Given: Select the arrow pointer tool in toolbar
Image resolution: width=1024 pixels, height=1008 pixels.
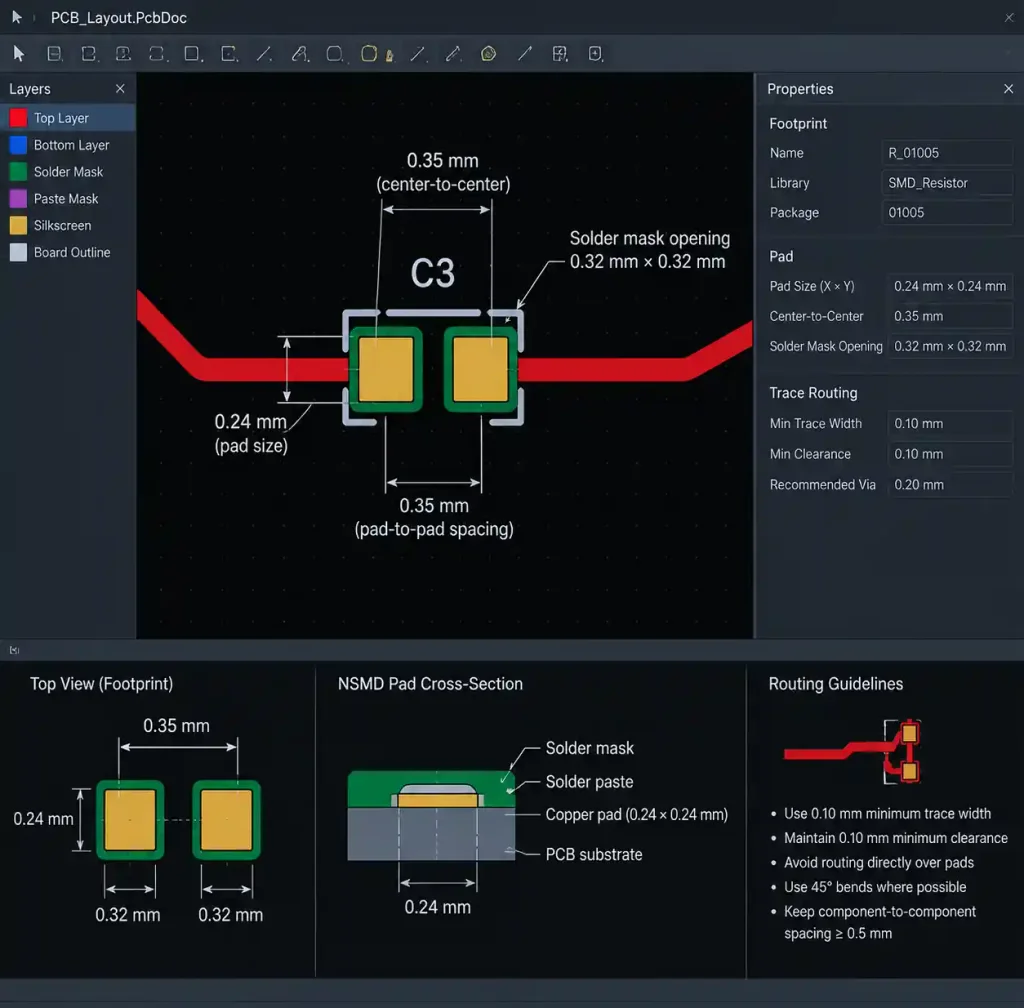Looking at the screenshot, I should click(x=19, y=54).
